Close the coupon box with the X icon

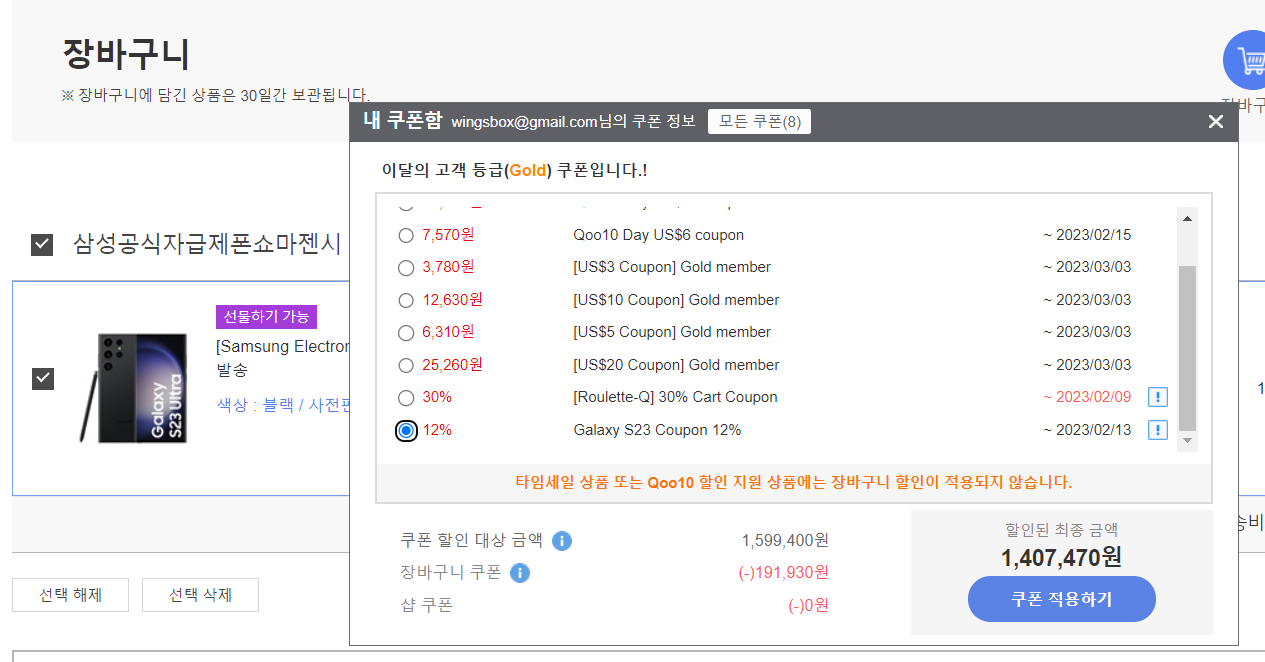(1216, 122)
